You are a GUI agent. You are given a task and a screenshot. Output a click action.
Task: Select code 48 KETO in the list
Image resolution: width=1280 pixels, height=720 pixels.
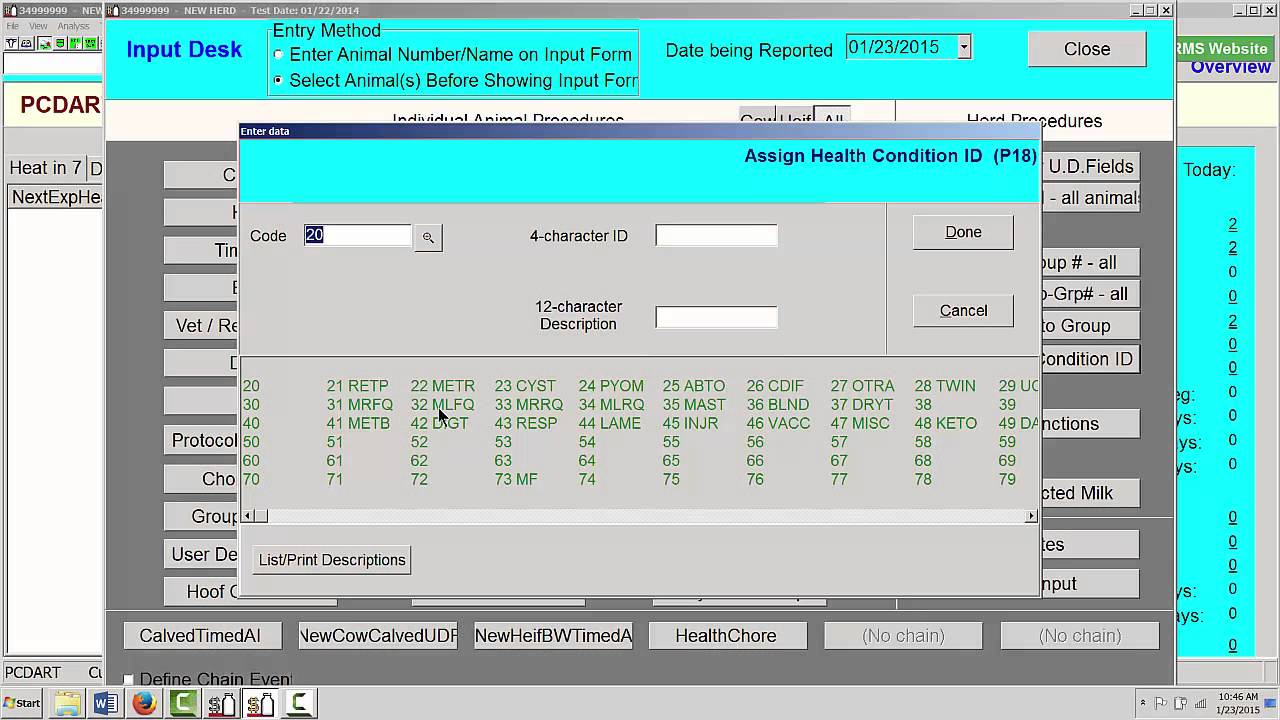point(945,424)
